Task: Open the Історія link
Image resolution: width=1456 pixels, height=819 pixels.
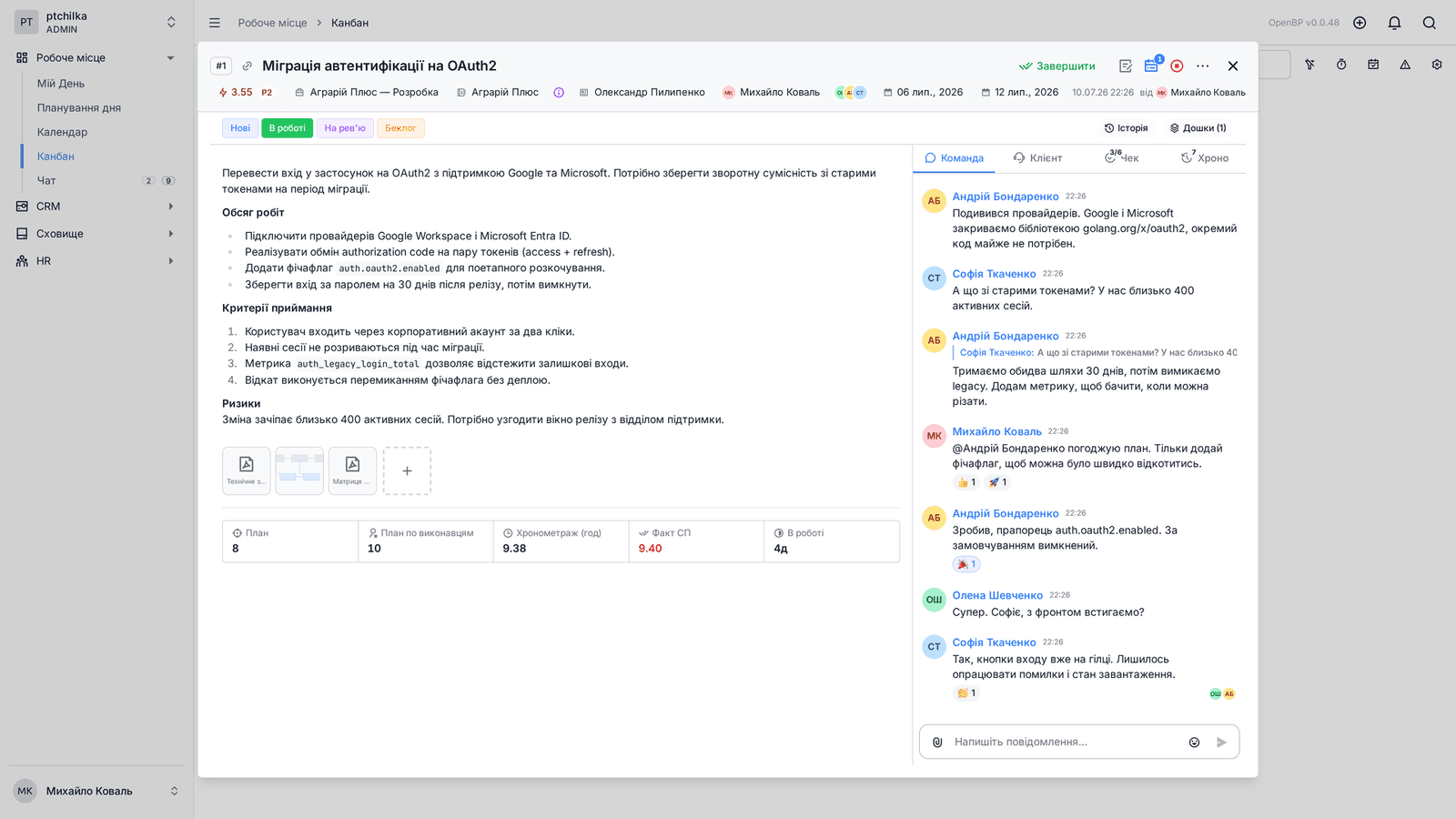Action: click(x=1127, y=128)
